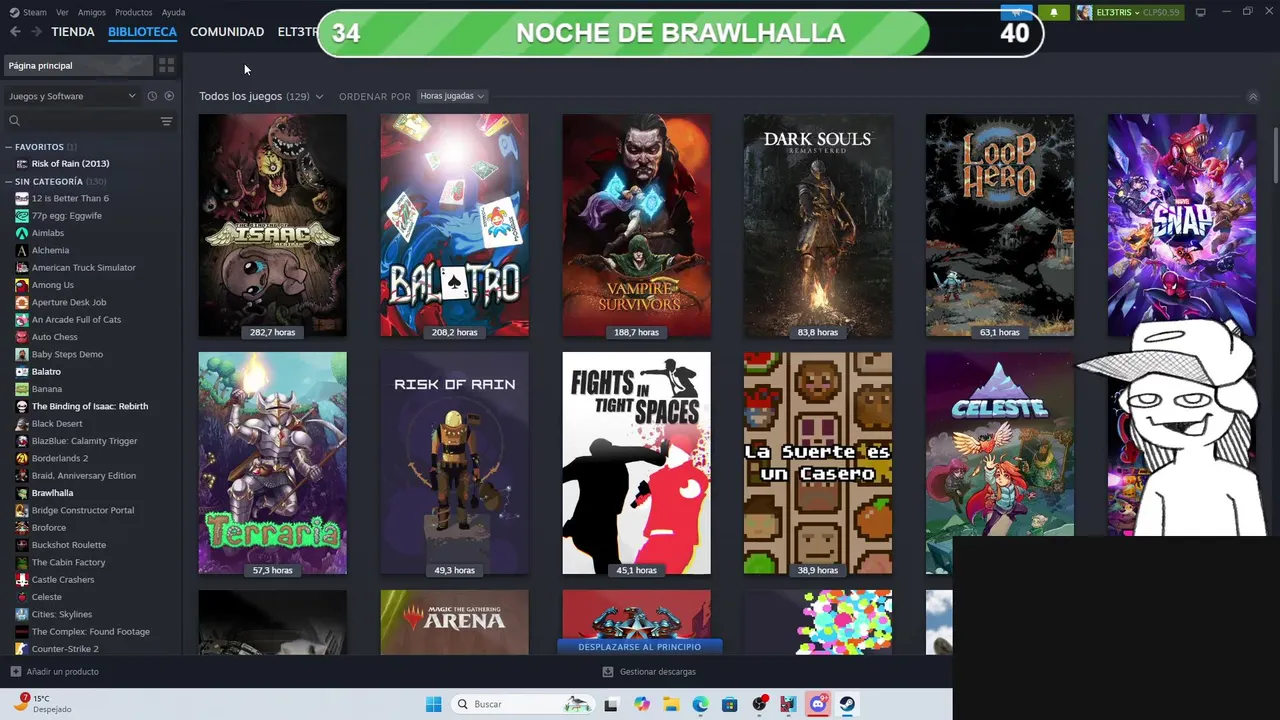Click the ELT3TRIS profile avatar

1084,12
